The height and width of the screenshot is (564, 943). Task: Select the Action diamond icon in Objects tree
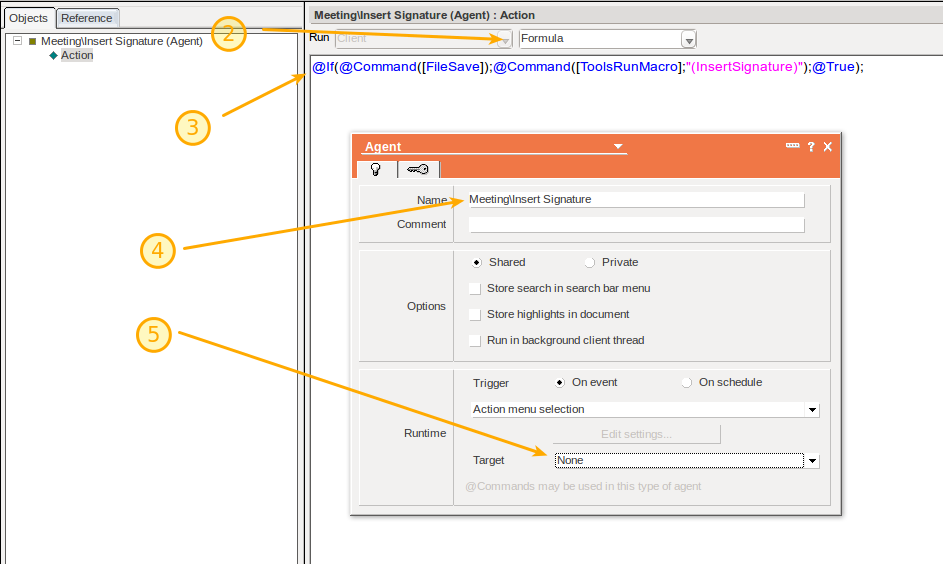pyautogui.click(x=54, y=56)
